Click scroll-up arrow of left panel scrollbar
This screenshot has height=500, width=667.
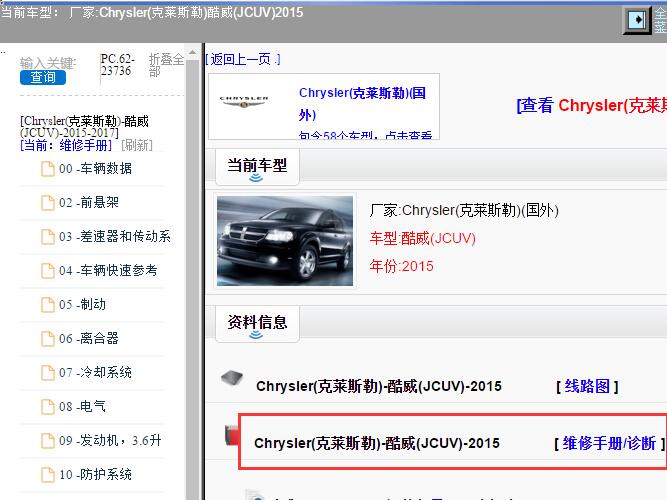tap(192, 53)
